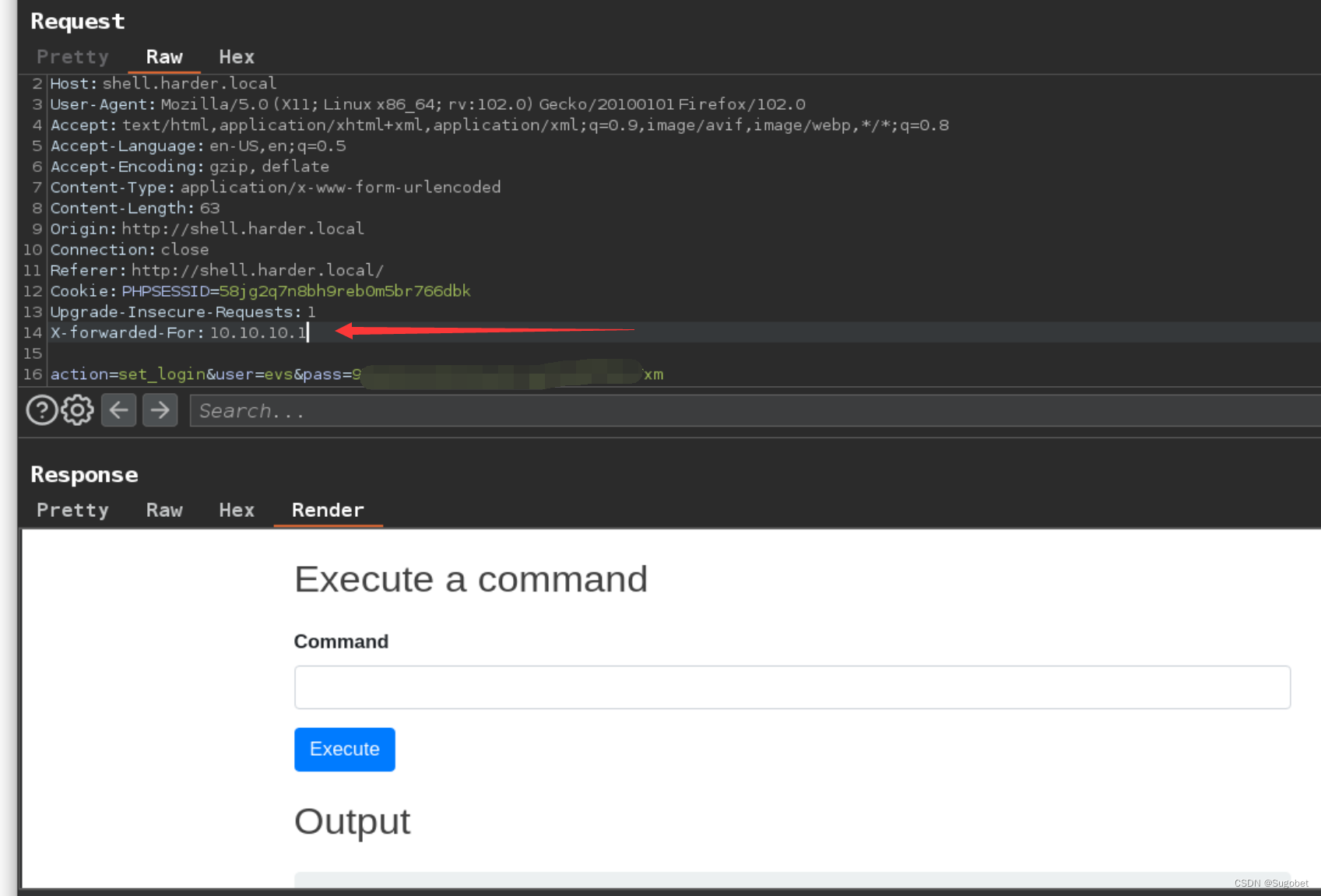Screen dimensions: 1321x896
Task: Click the Accept-Encoding: gzip, deflate line
Action: coord(190,167)
